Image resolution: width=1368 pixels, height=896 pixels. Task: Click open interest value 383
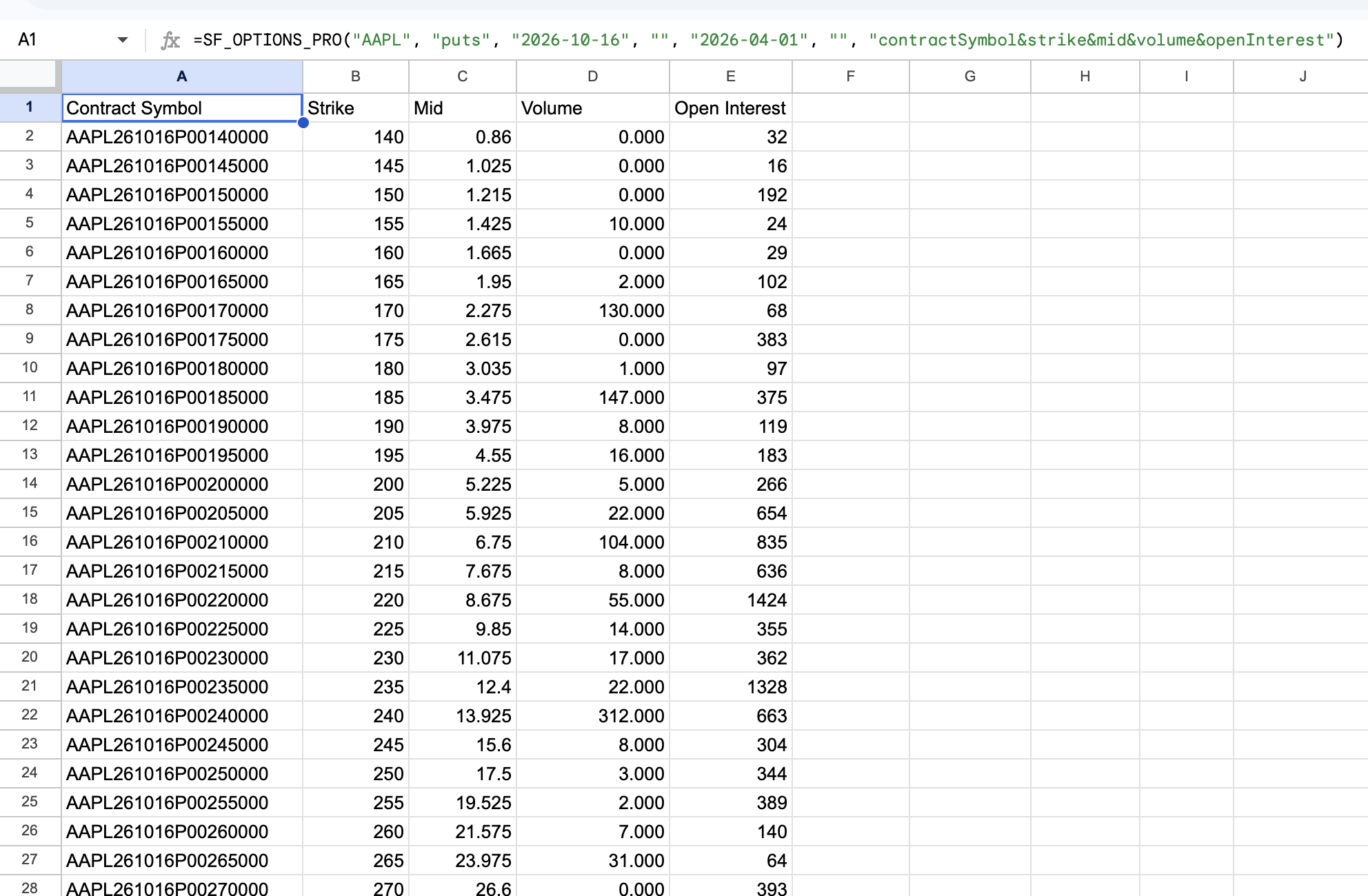coord(731,340)
